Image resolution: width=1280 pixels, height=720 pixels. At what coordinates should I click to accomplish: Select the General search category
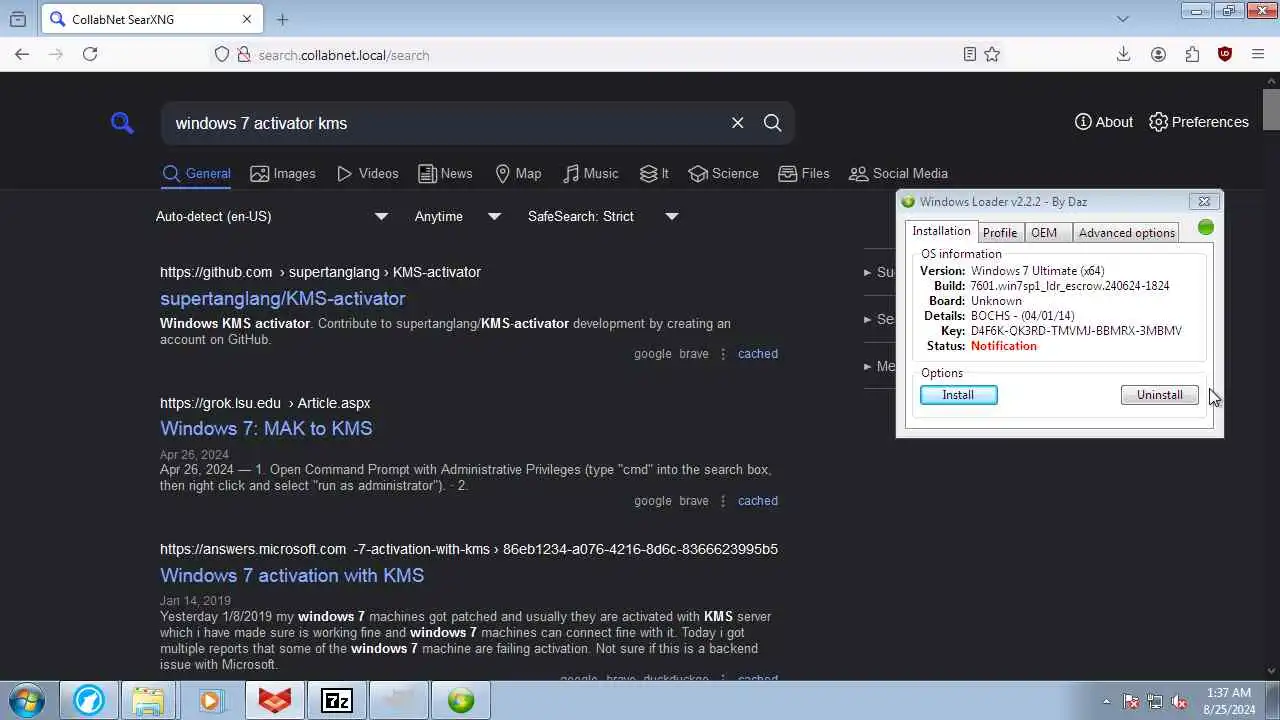pos(197,174)
